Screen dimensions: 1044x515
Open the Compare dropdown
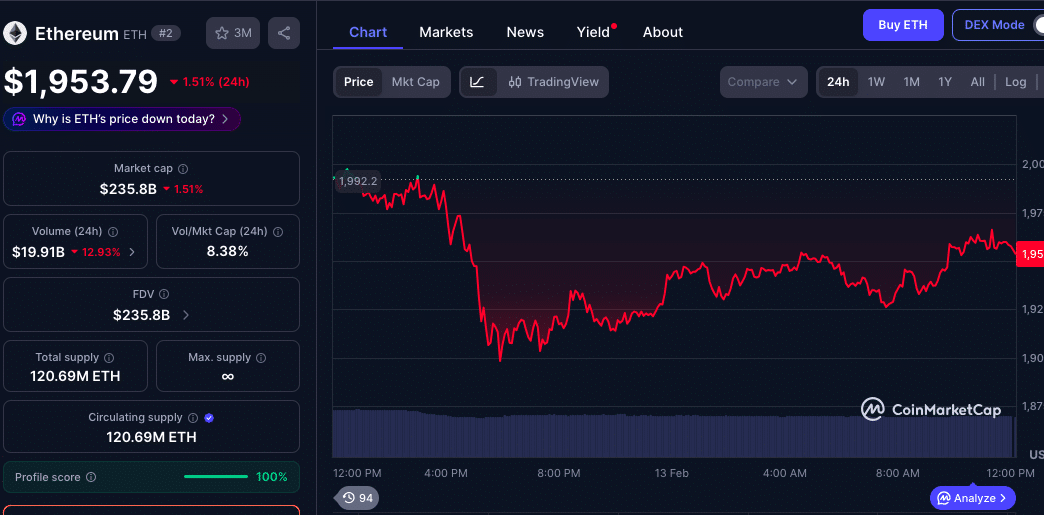[x=763, y=82]
